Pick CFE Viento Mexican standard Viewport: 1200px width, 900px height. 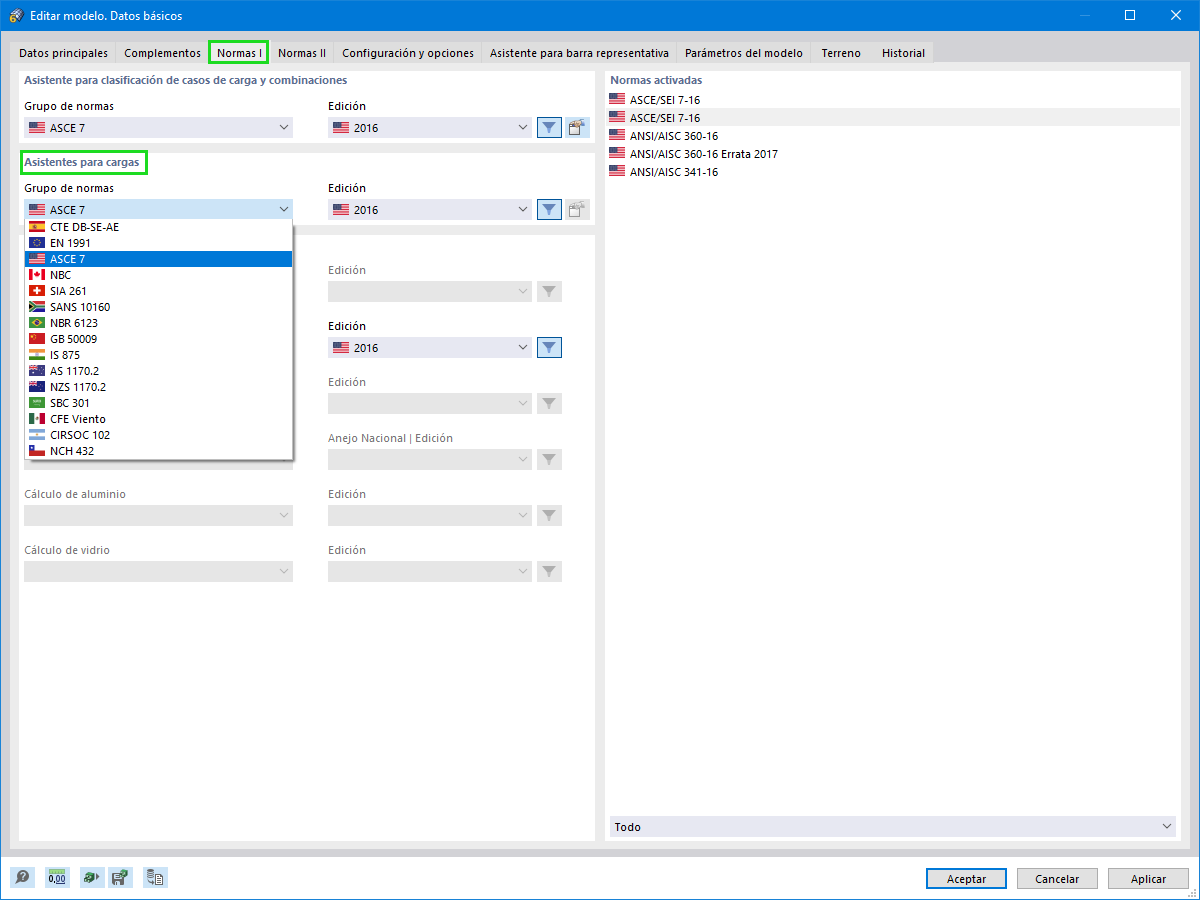pos(158,418)
